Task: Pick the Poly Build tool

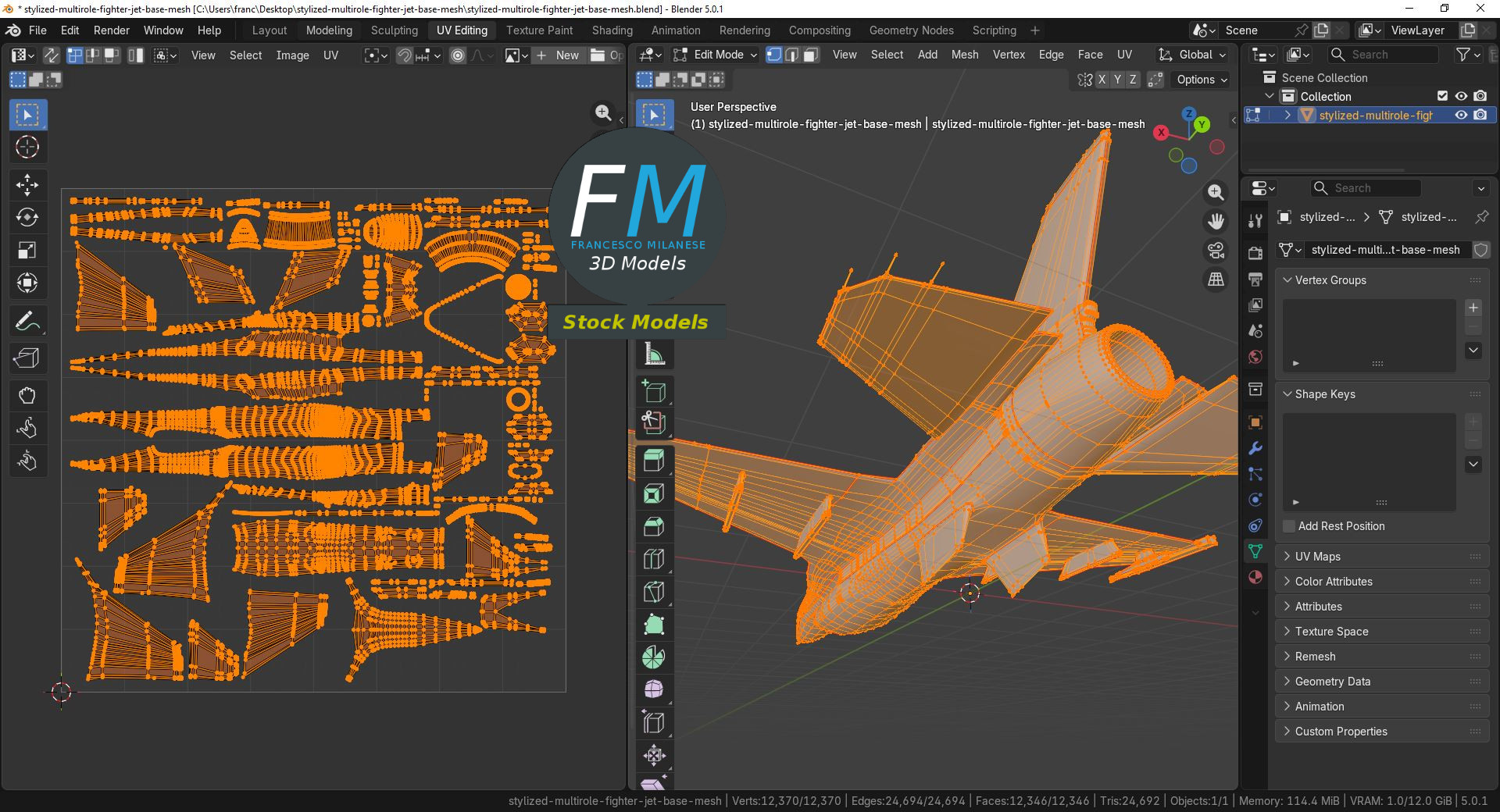Action: tap(654, 625)
